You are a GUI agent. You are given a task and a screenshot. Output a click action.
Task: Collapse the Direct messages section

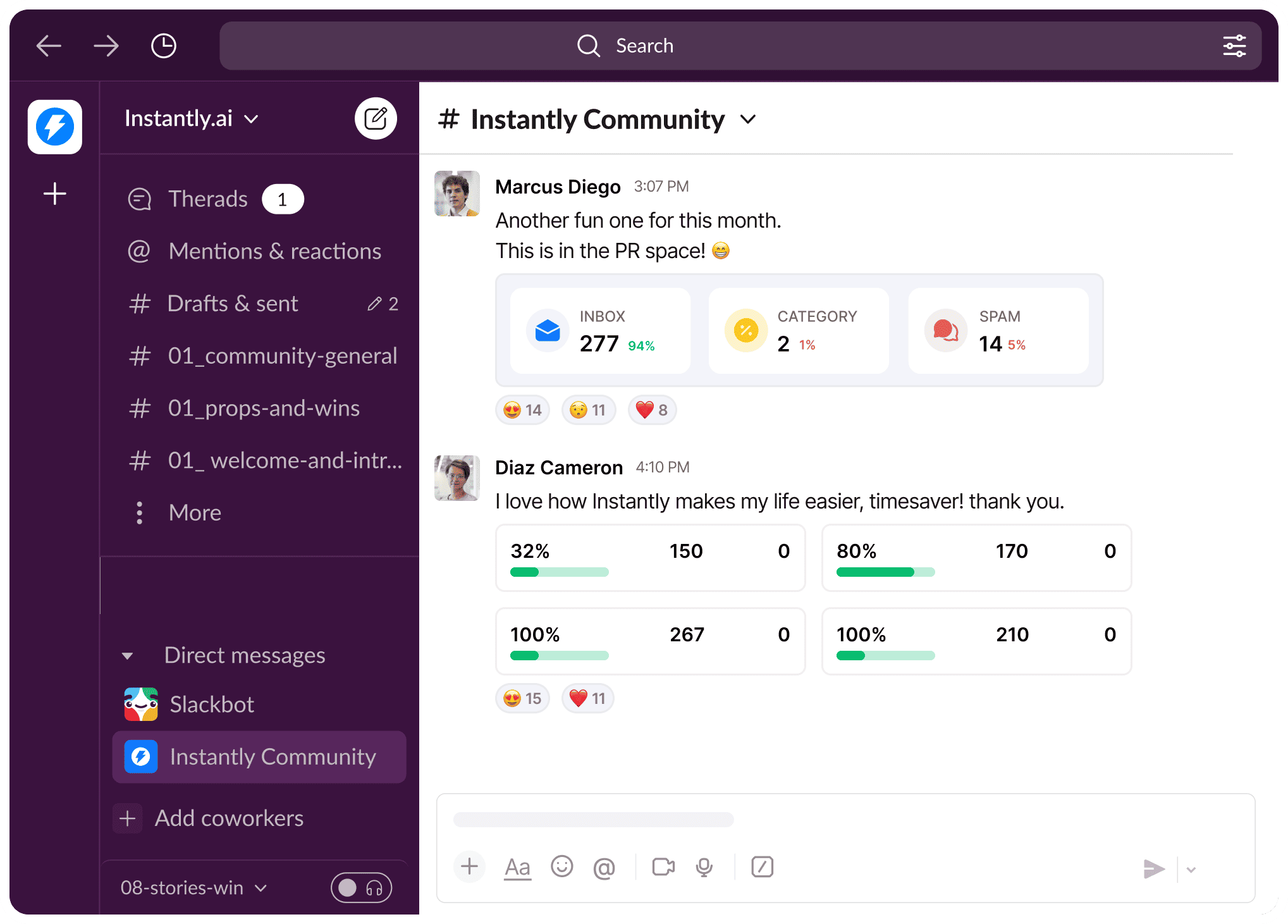128,656
